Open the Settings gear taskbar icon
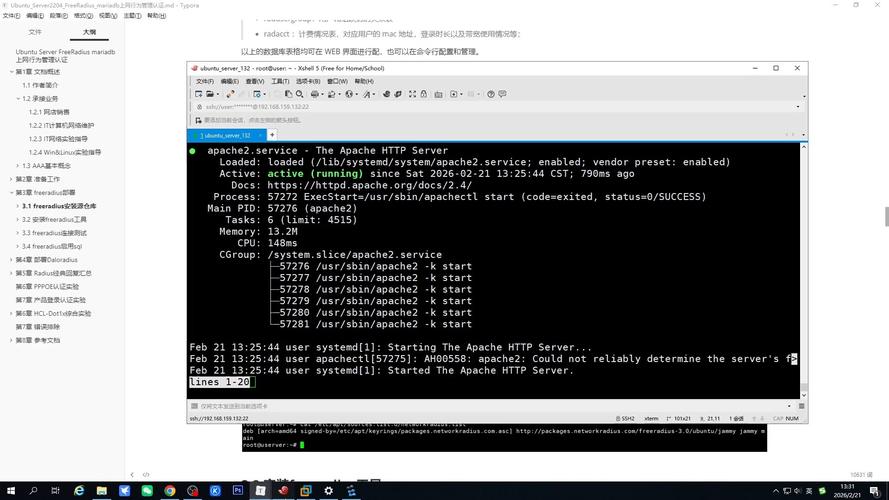The height and width of the screenshot is (500, 889). click(328, 490)
